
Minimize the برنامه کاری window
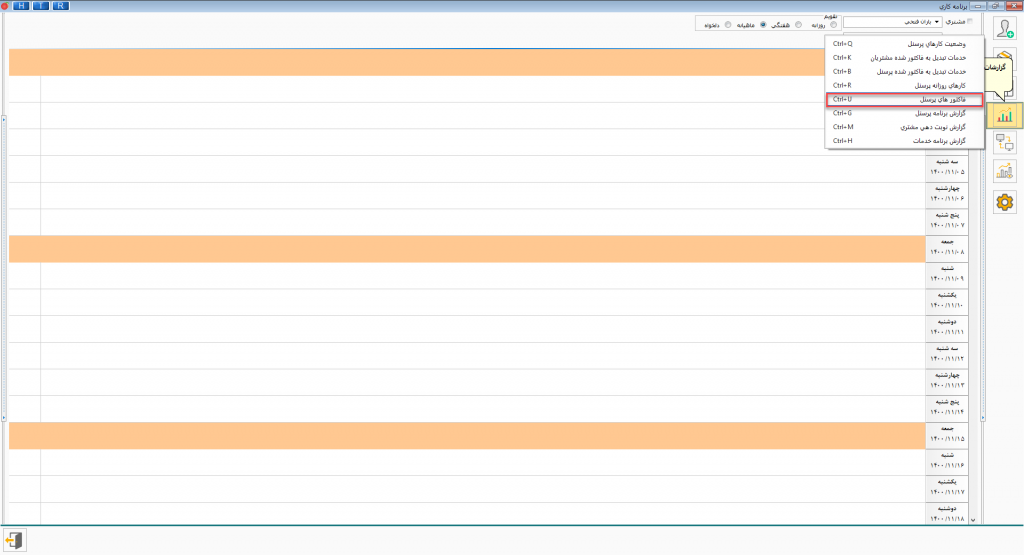pos(978,6)
